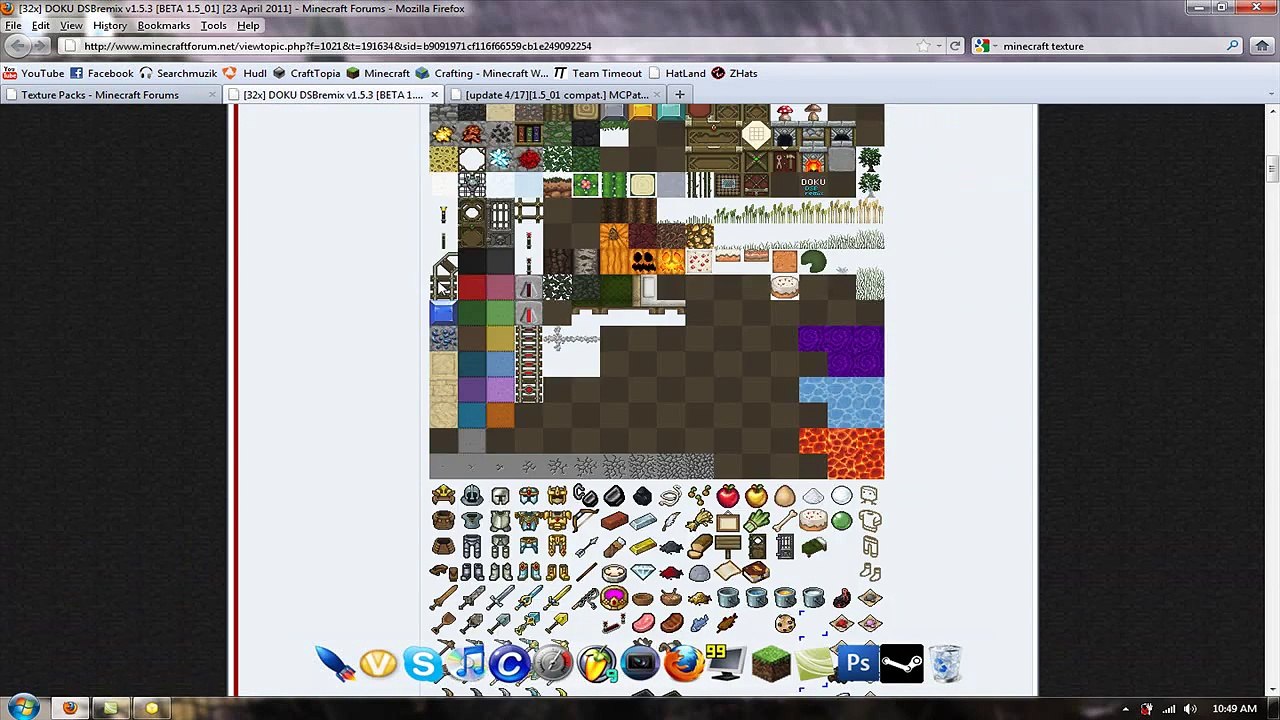The height and width of the screenshot is (720, 1280).
Task: Open the YouTube bookmark
Action: pyautogui.click(x=34, y=73)
